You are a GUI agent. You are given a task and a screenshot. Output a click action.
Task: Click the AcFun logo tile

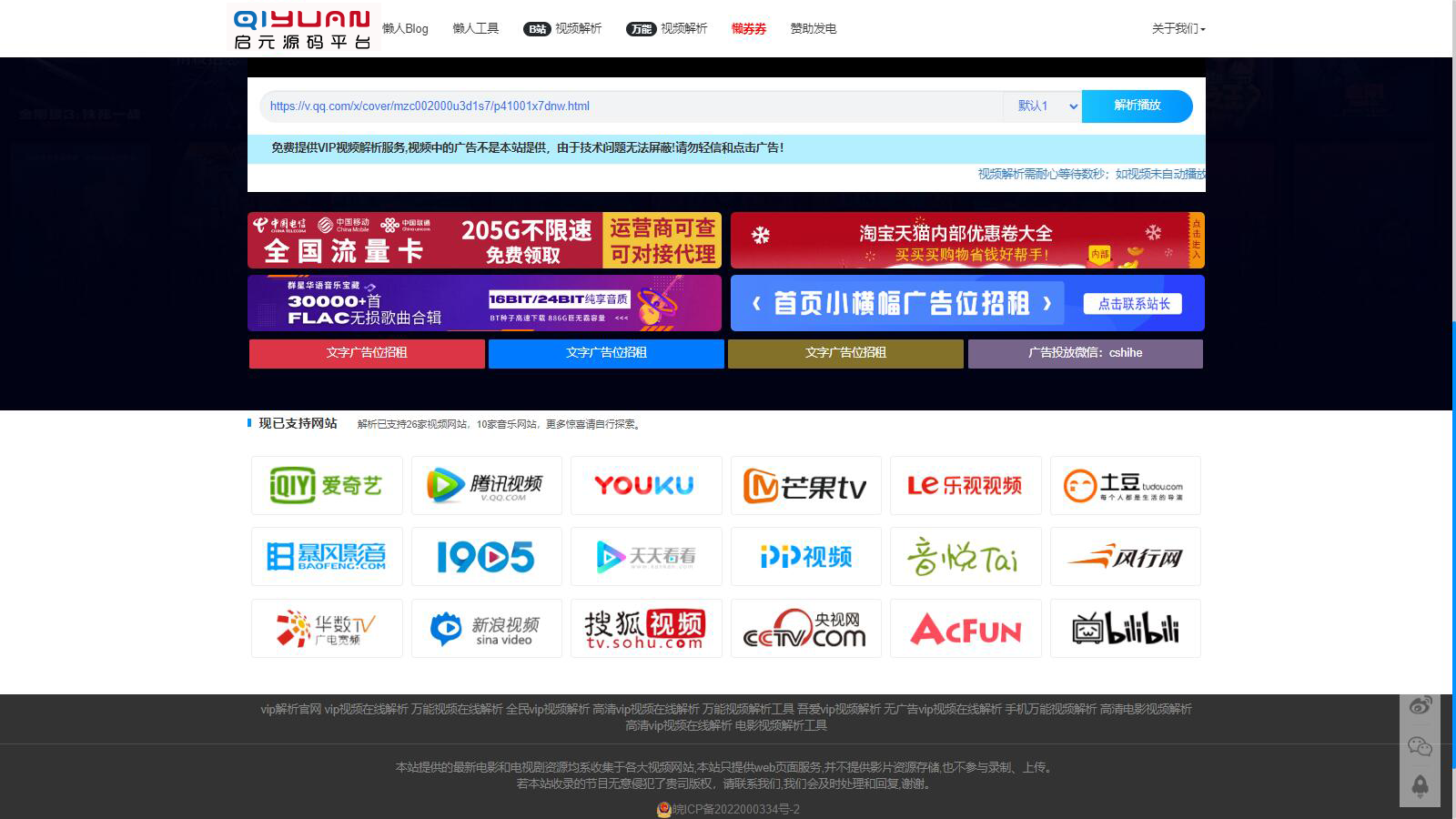coord(966,629)
